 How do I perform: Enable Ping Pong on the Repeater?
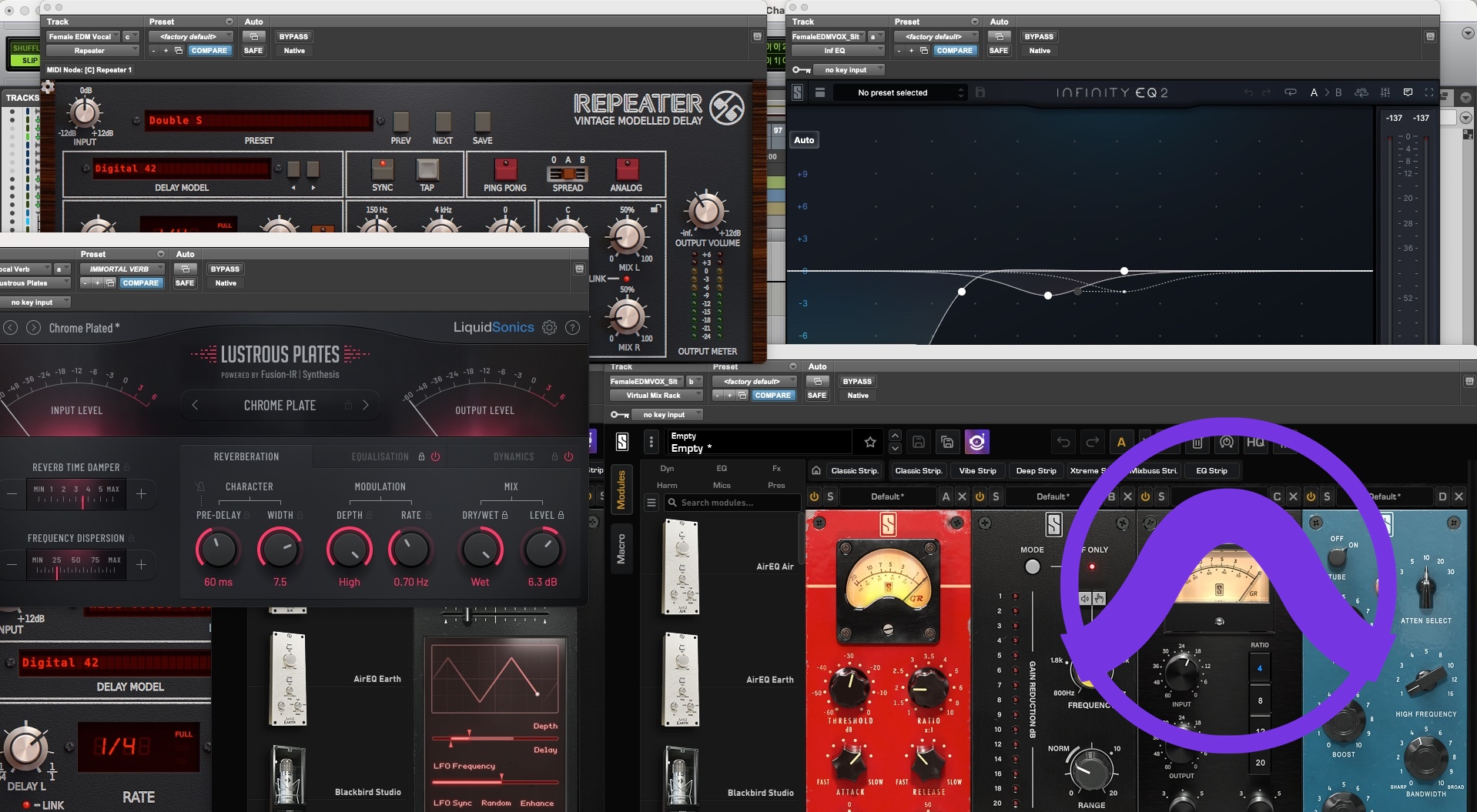coord(505,169)
